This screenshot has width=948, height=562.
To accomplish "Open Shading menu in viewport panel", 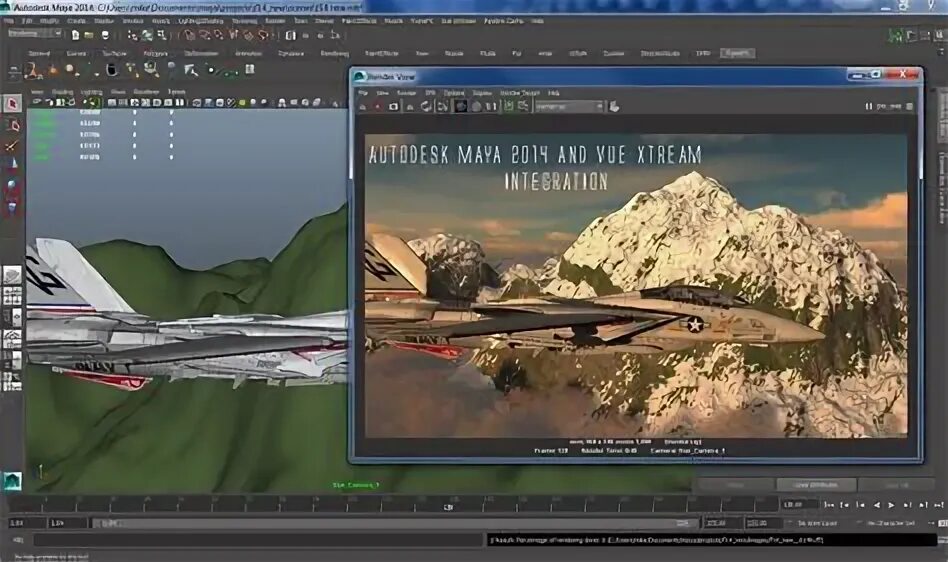I will tap(62, 92).
